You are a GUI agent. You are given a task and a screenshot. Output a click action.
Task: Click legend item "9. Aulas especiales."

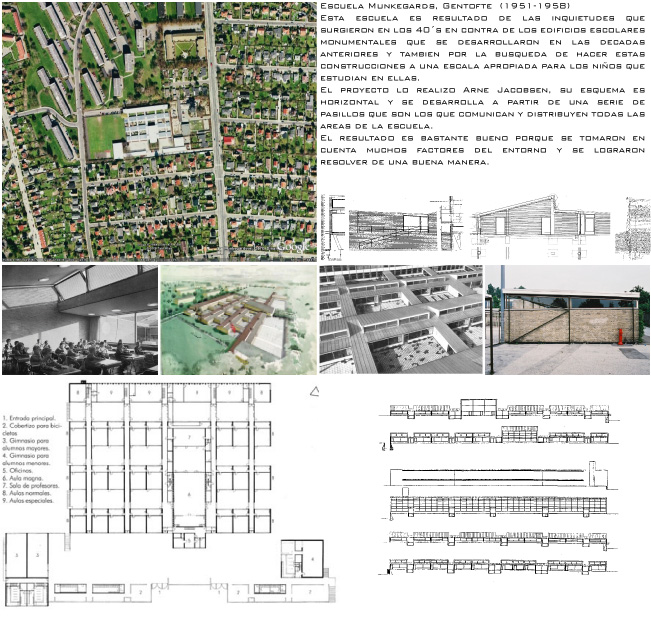28,500
